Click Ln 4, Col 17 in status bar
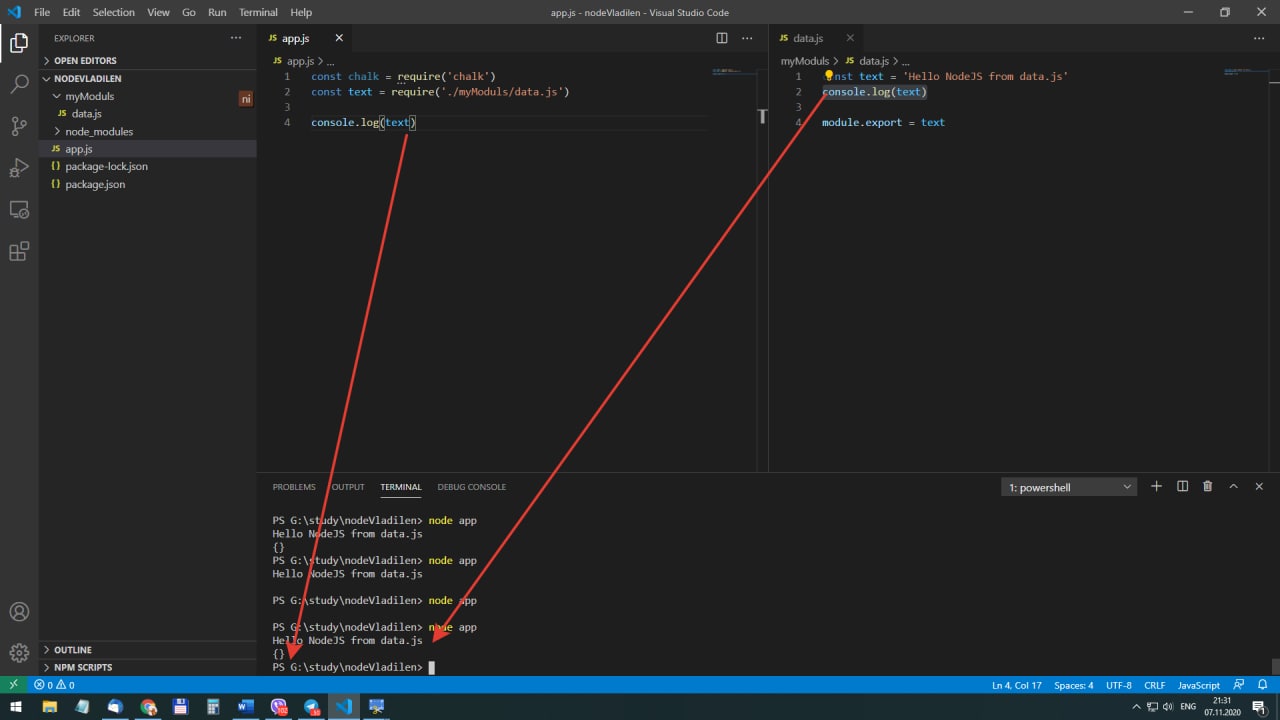This screenshot has height=720, width=1280. coord(1016,685)
